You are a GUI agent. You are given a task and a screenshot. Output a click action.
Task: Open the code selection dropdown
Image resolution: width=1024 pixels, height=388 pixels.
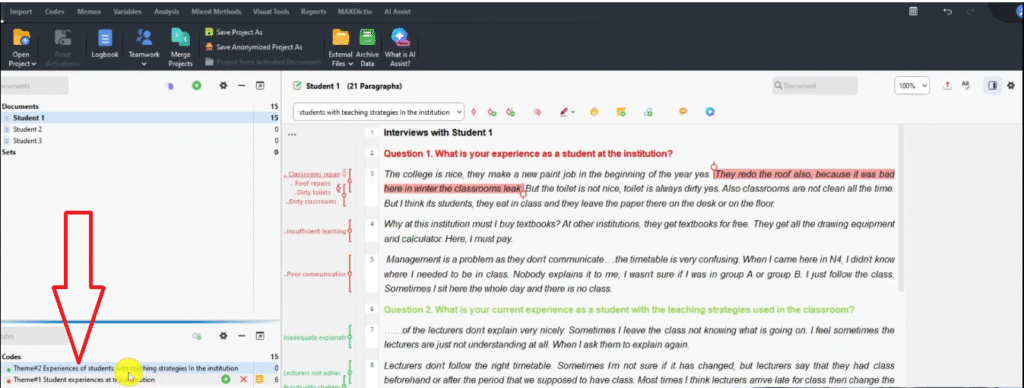[379, 112]
